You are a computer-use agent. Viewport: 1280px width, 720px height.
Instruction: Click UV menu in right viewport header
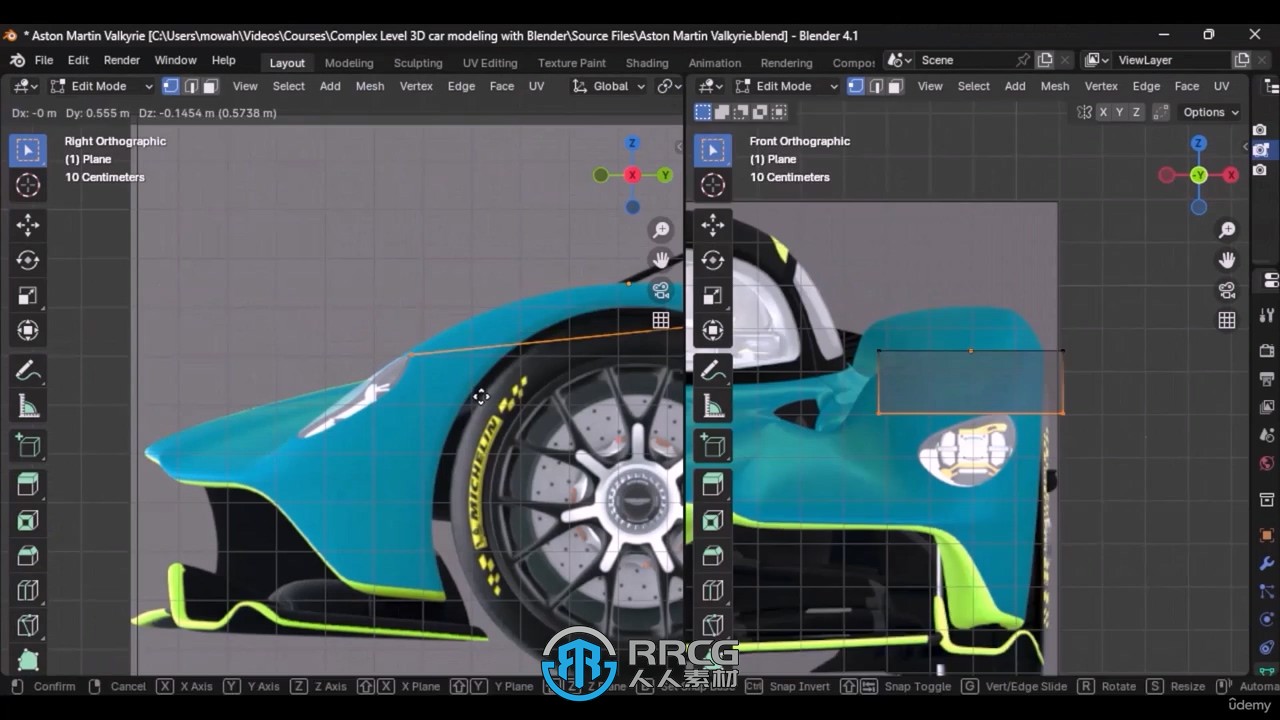(1221, 86)
